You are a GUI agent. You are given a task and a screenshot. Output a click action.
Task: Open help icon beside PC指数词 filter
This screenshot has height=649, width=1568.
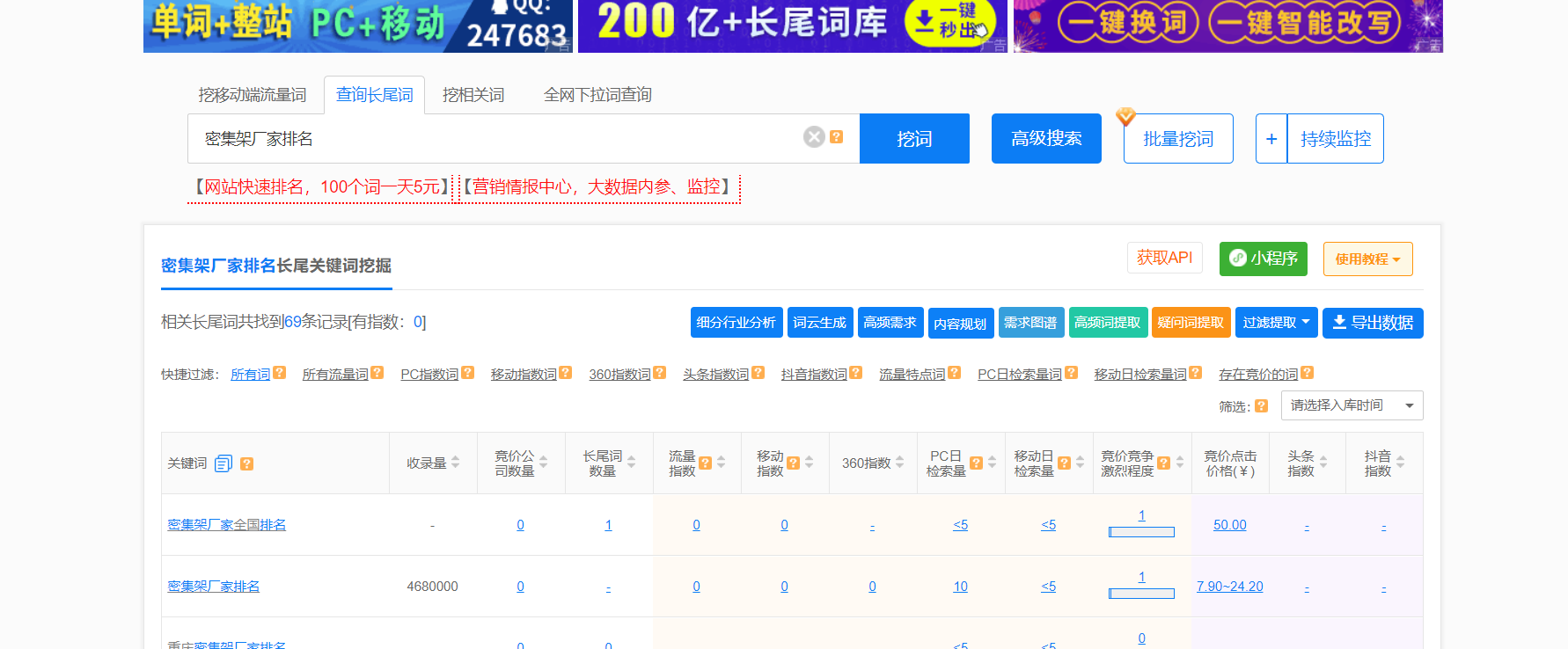tap(467, 373)
